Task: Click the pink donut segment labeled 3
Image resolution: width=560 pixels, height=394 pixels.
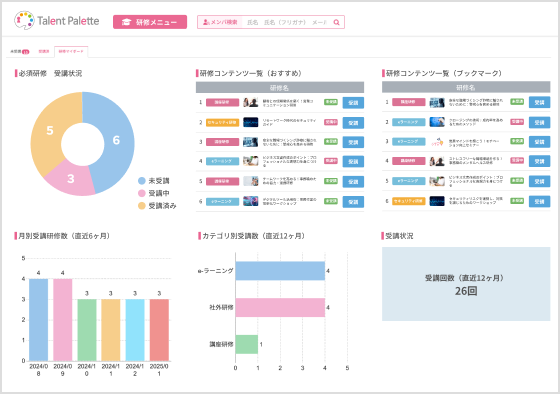Action: pos(71,178)
